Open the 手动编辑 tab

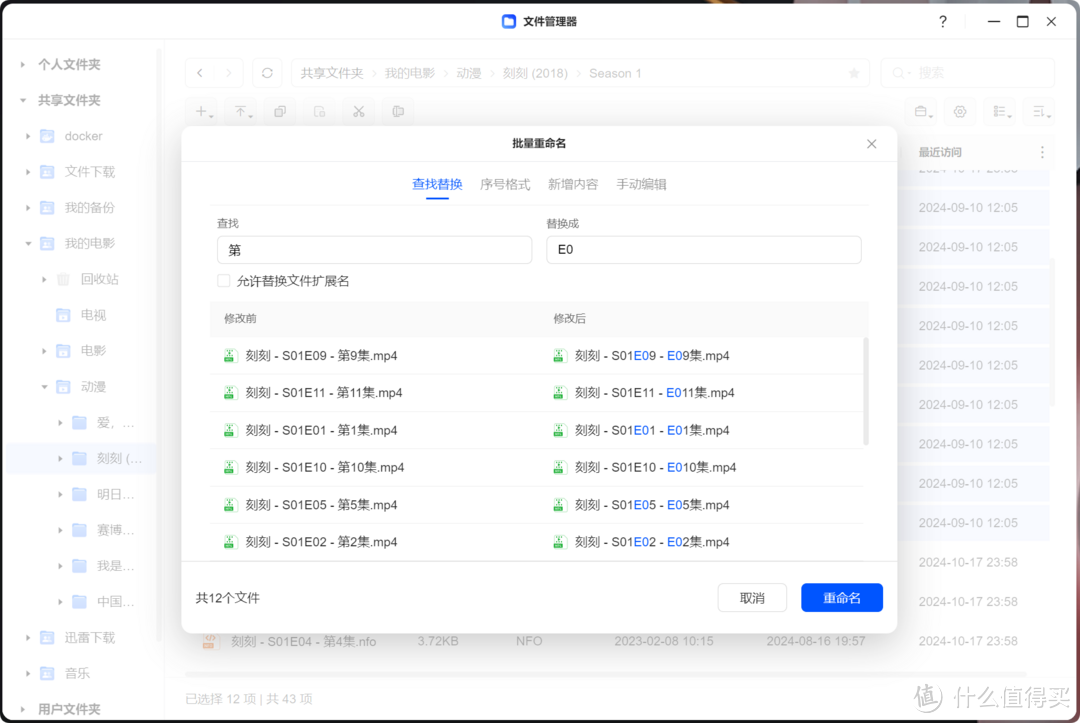click(x=641, y=183)
